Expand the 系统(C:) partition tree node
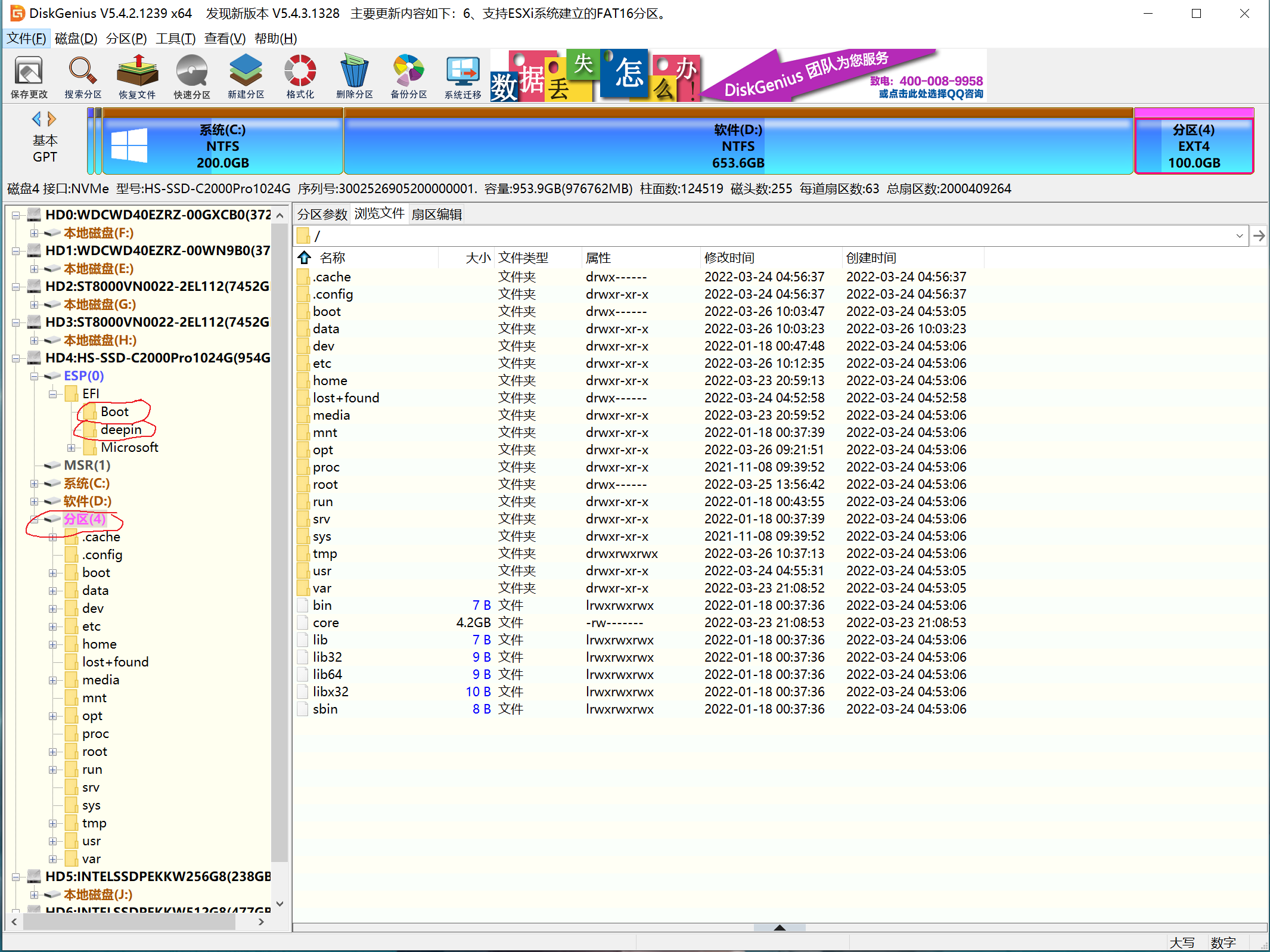The image size is (1270, 952). point(34,483)
